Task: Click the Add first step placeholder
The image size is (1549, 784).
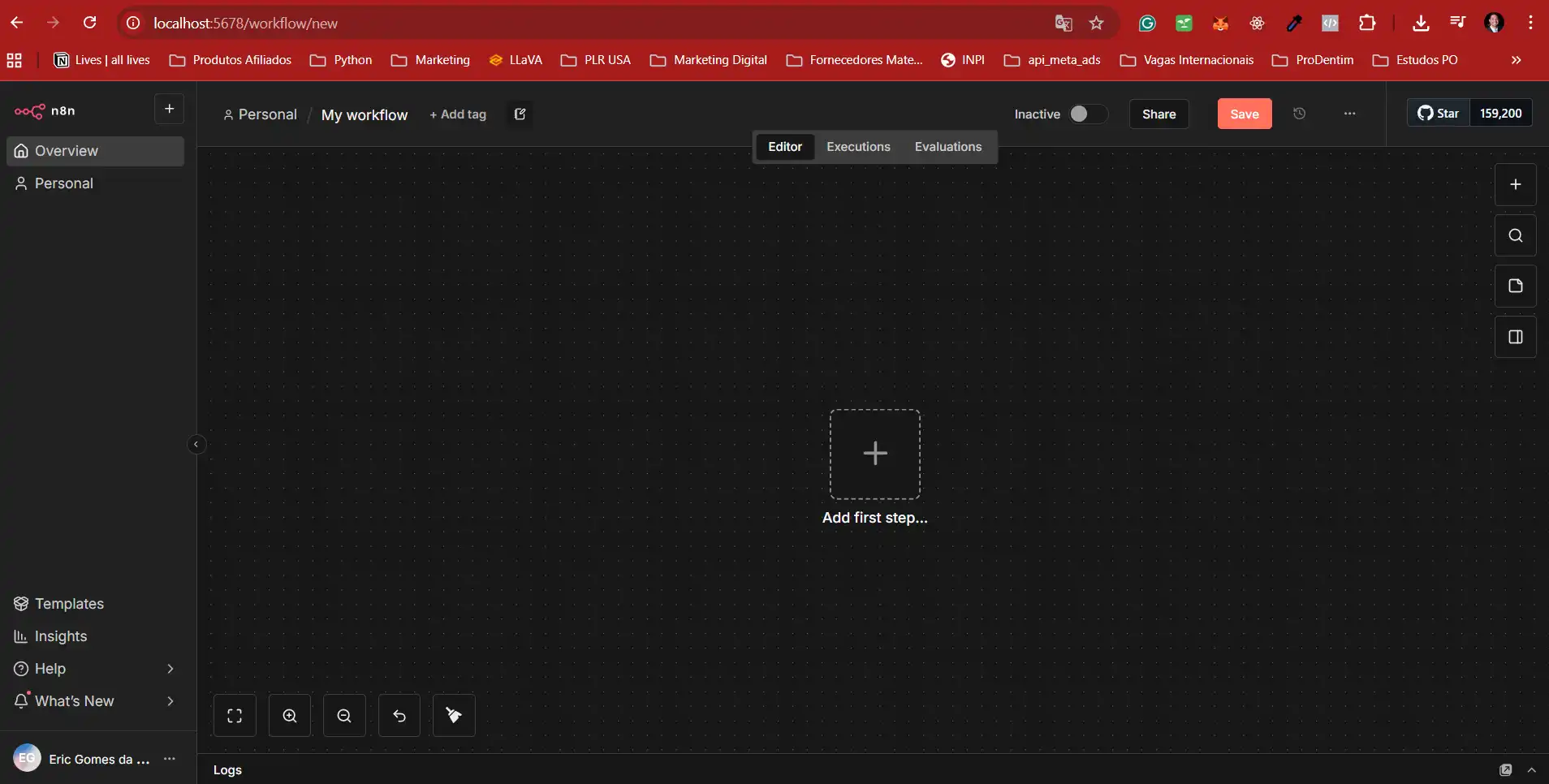Action: pos(874,454)
